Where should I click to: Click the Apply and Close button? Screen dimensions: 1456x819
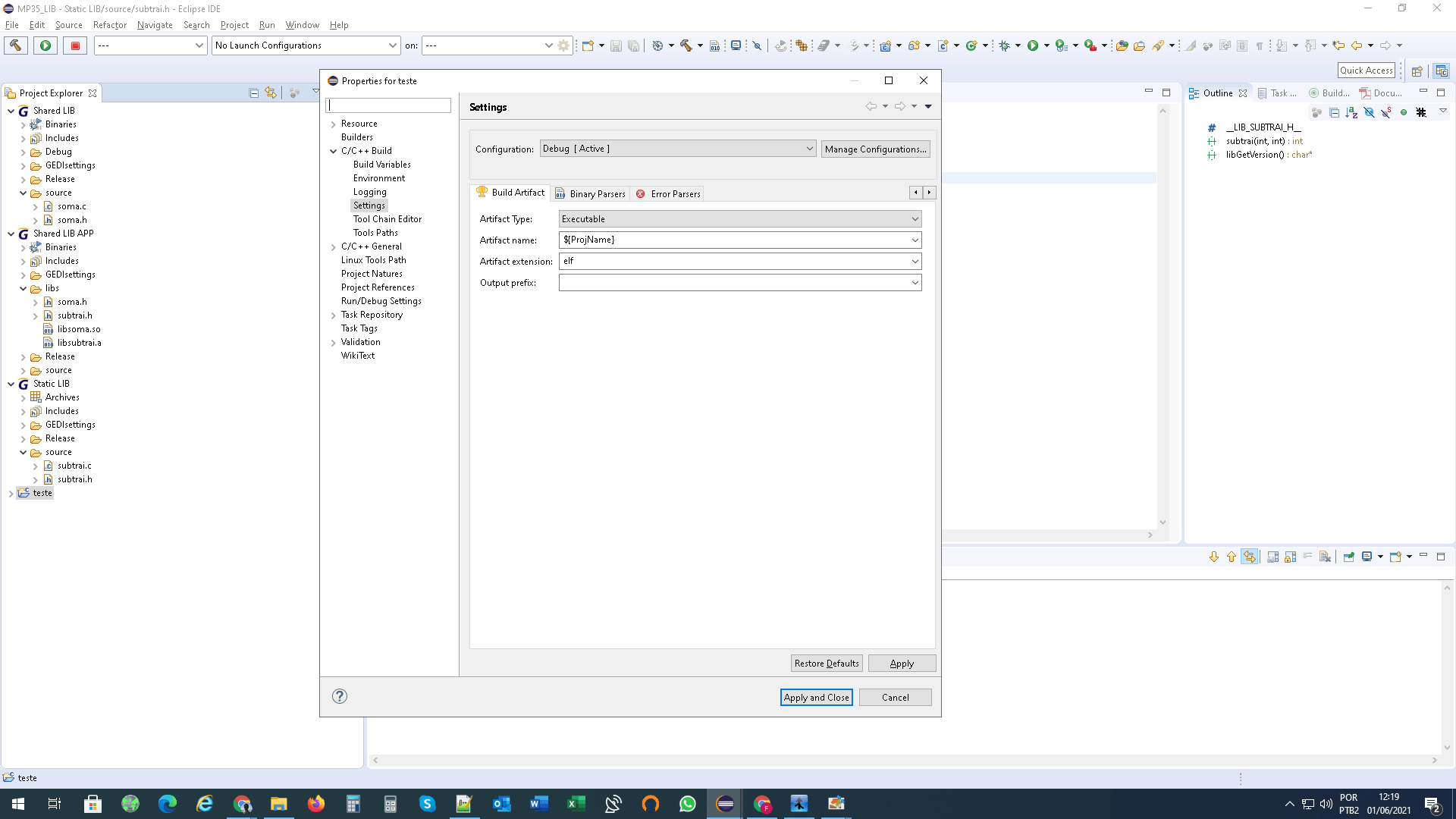(816, 698)
